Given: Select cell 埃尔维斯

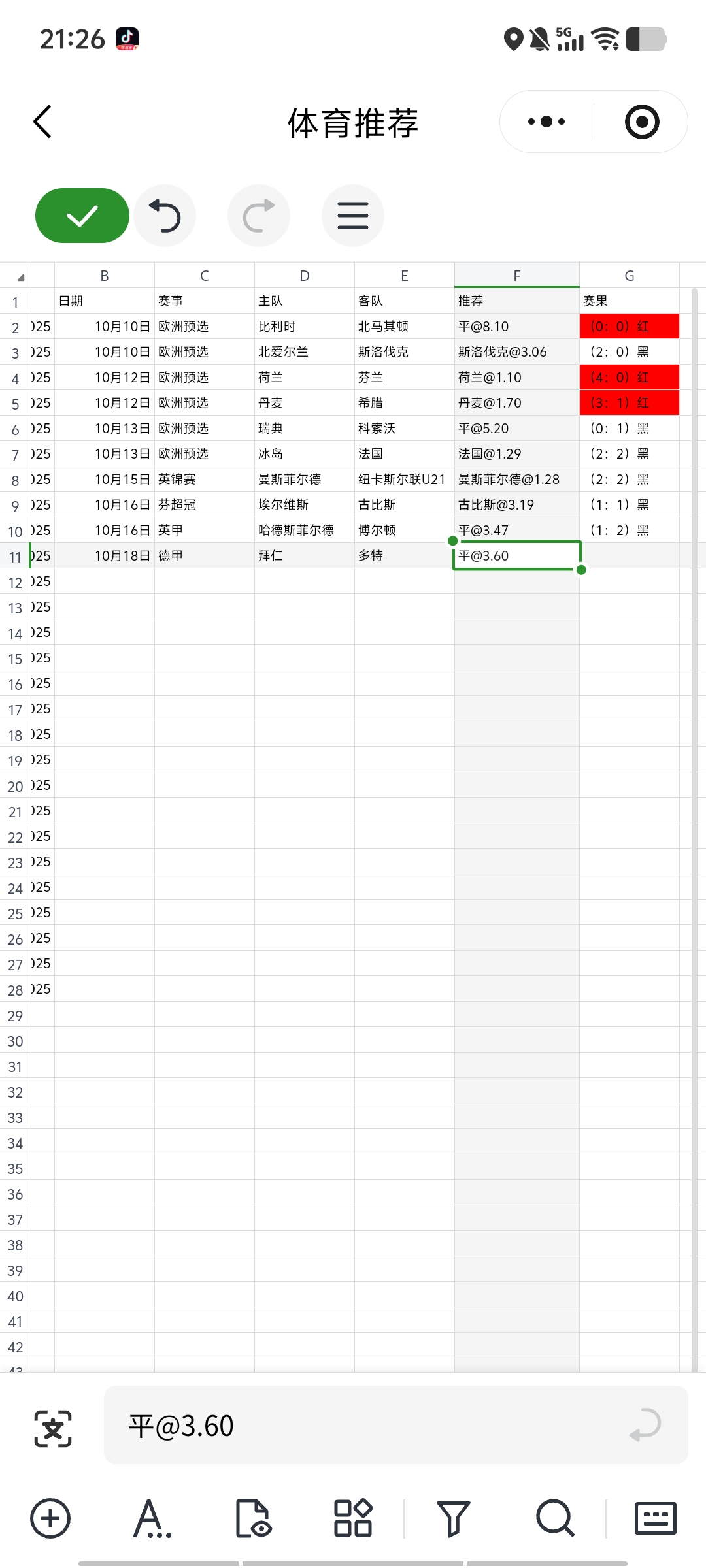Looking at the screenshot, I should (x=305, y=505).
